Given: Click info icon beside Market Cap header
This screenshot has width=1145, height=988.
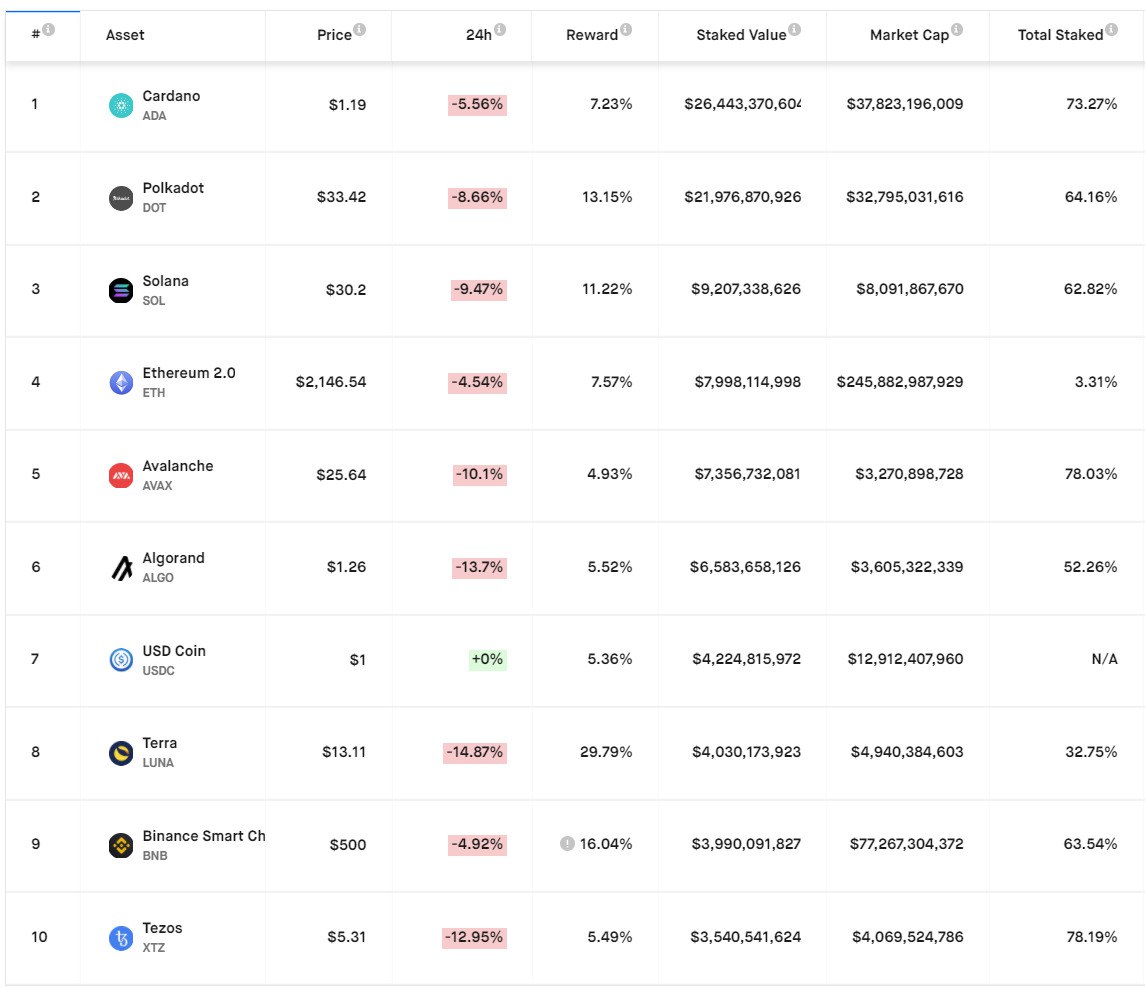Looking at the screenshot, I should pos(957,29).
